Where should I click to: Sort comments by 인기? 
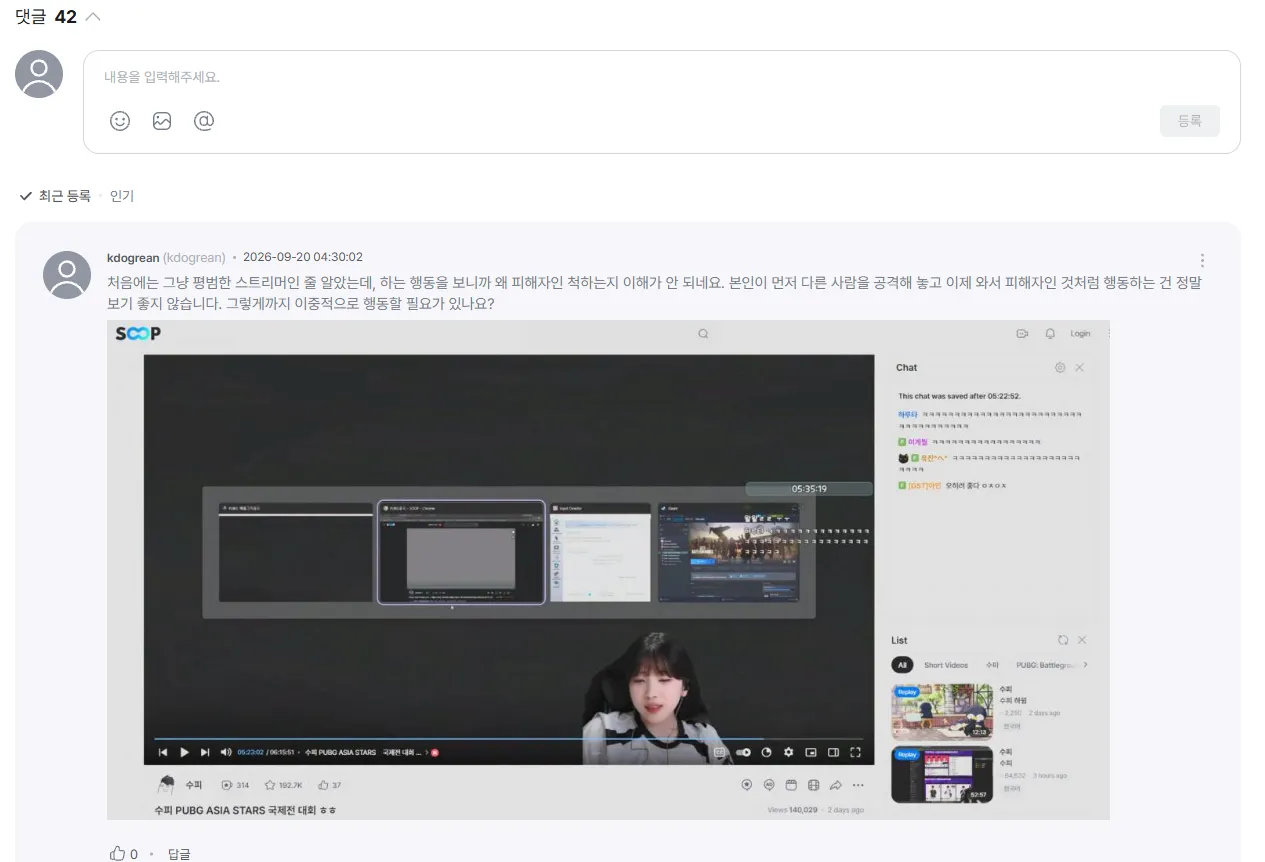click(x=122, y=196)
